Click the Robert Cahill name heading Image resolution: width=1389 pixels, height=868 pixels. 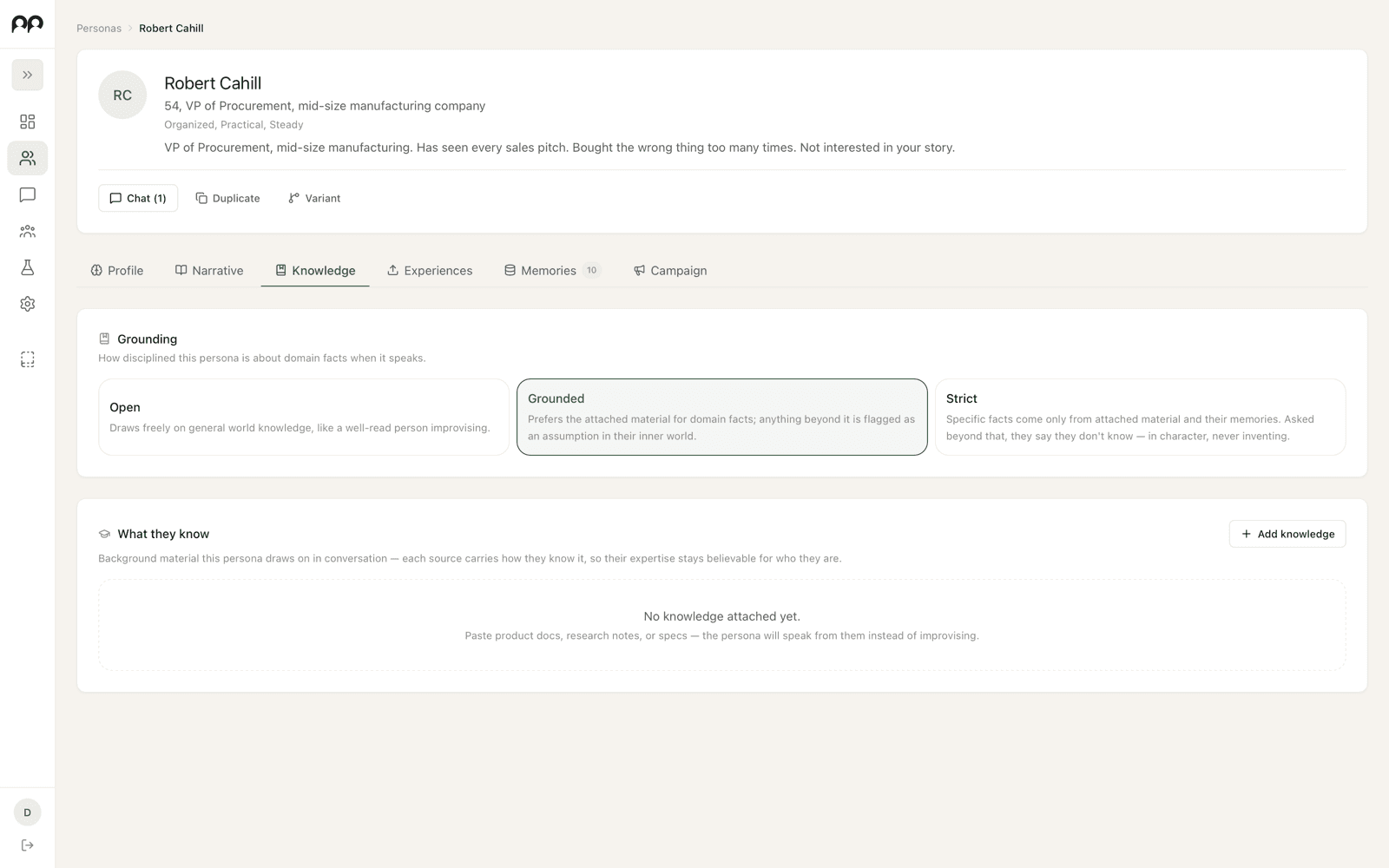pyautogui.click(x=213, y=83)
